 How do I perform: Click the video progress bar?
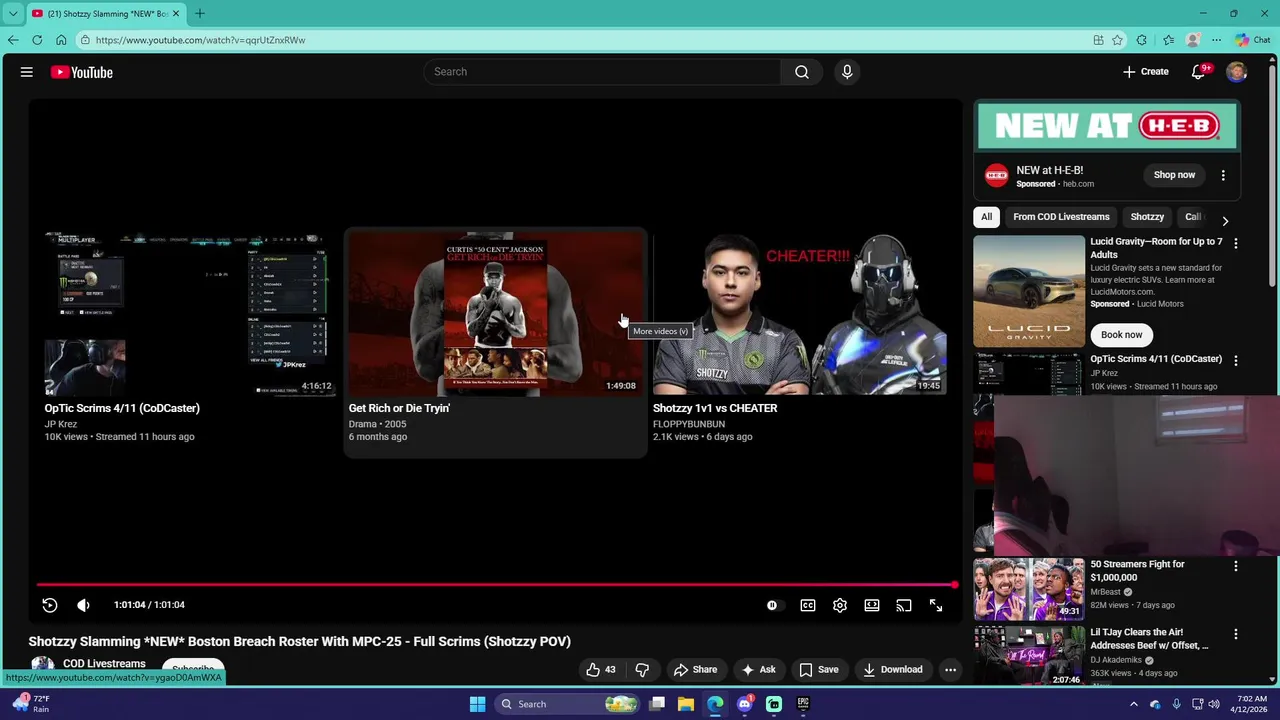coord(496,585)
